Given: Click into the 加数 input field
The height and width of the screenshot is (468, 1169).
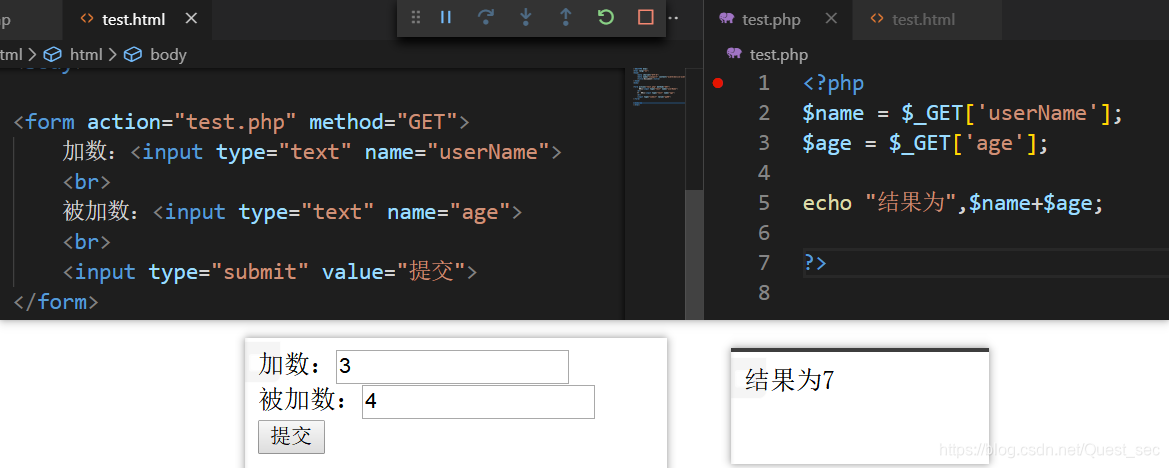Looking at the screenshot, I should coord(452,367).
